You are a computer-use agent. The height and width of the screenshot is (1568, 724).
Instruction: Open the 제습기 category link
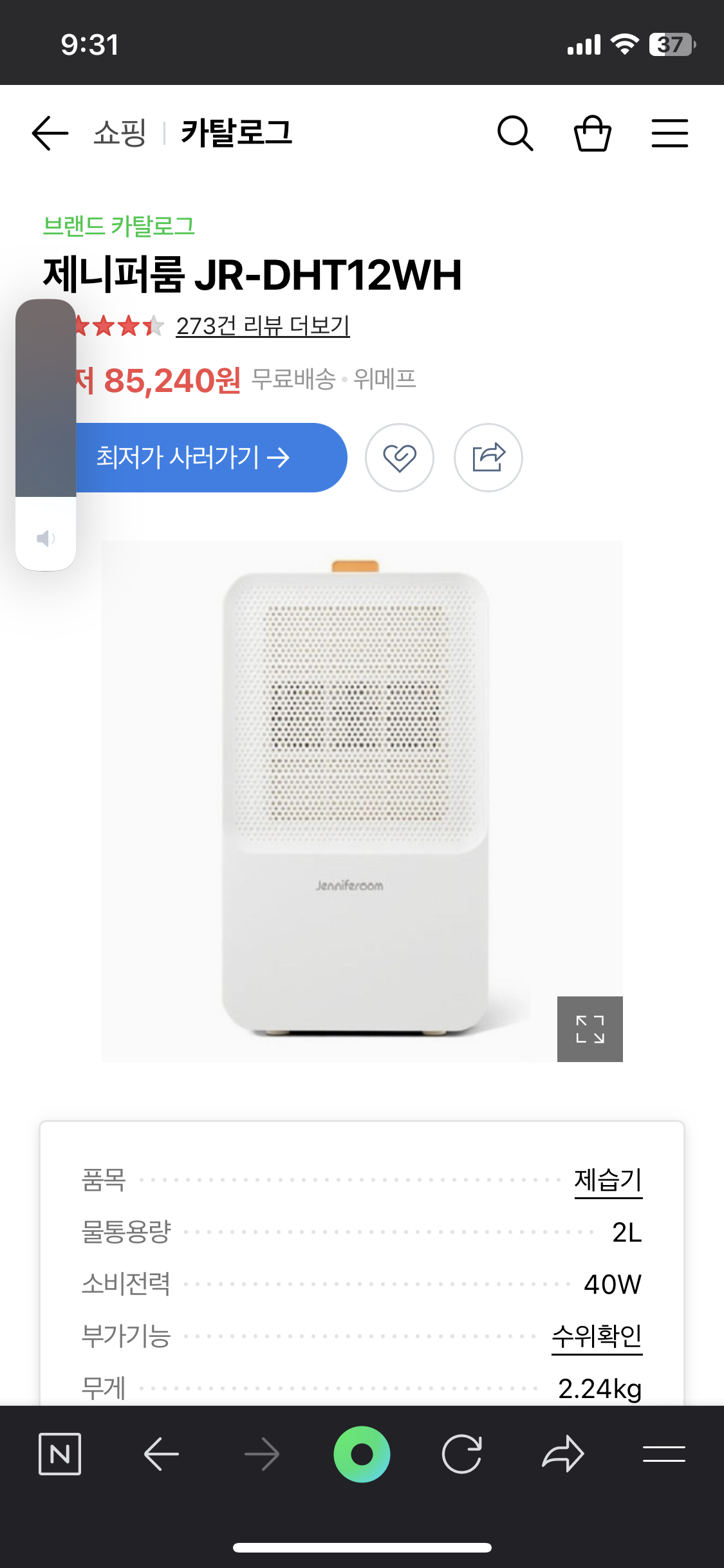coord(608,1181)
